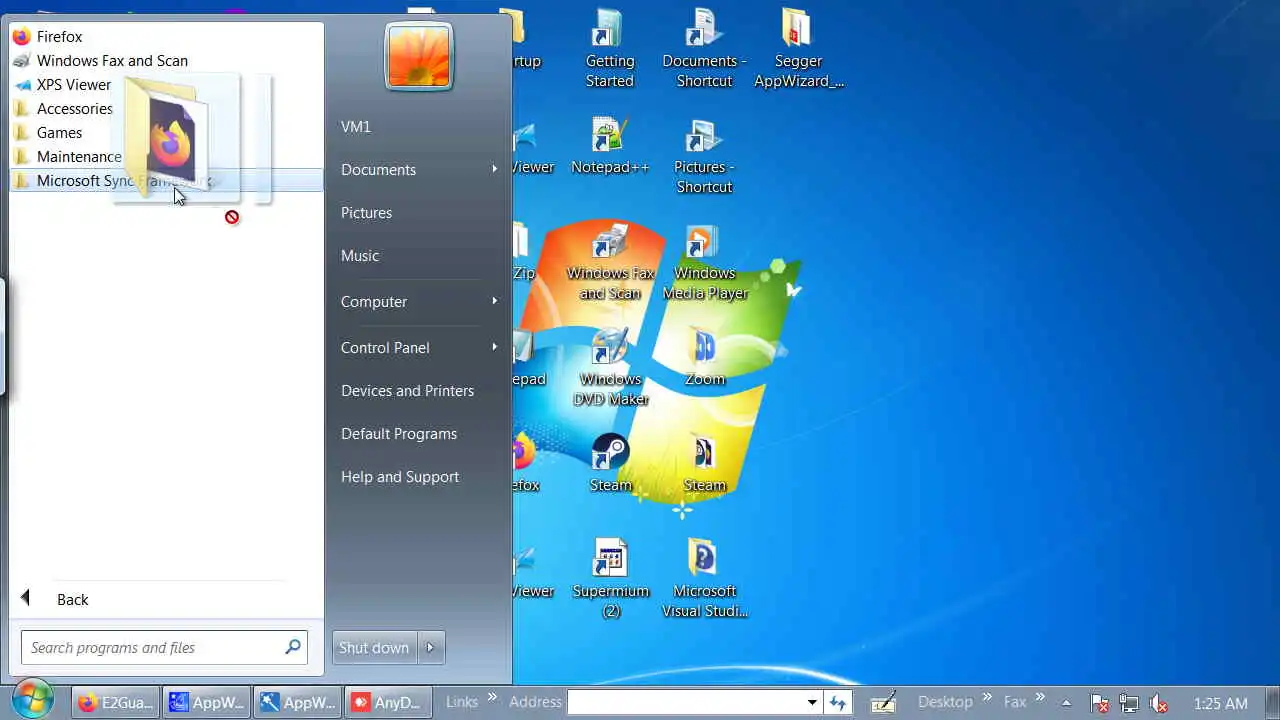Select the Windows DVD Maker desktop icon
This screenshot has height=720, width=1280.
click(610, 368)
